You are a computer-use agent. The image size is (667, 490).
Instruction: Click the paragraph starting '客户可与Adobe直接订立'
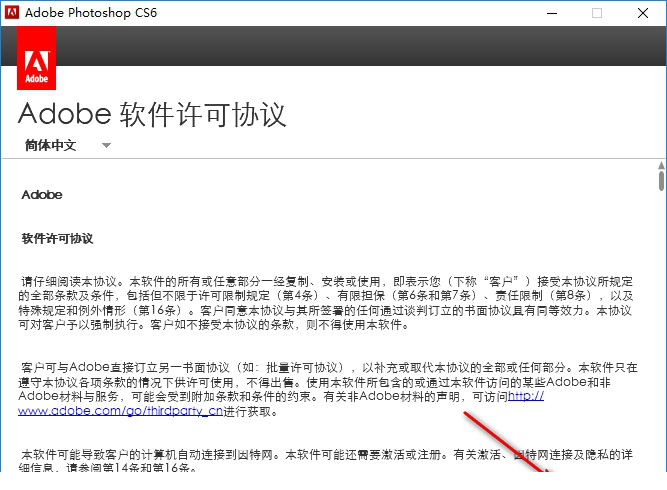coord(328,389)
